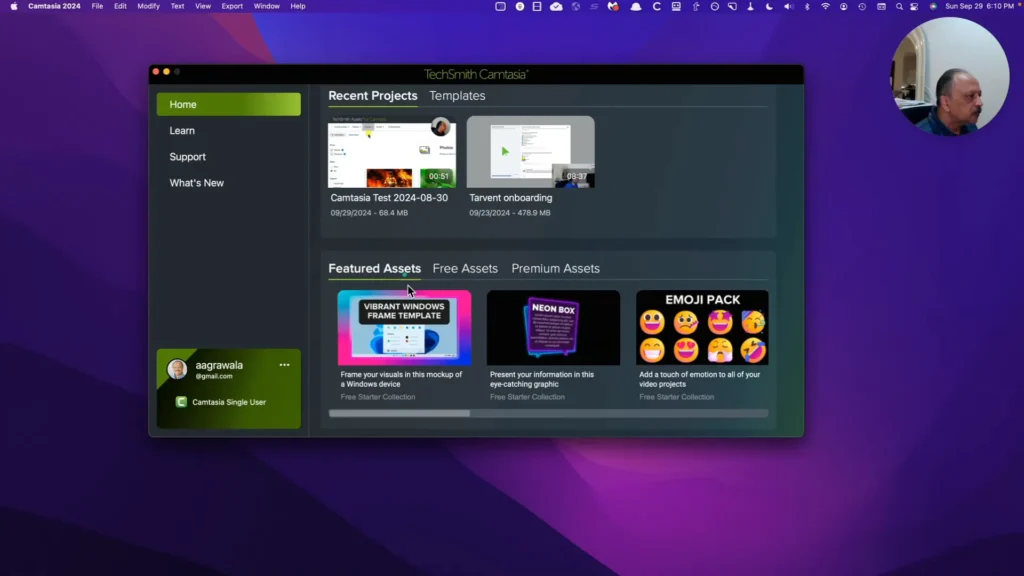The height and width of the screenshot is (576, 1024).
Task: Click the leftmost rounded-rectangle menu bar icon
Action: click(500, 6)
